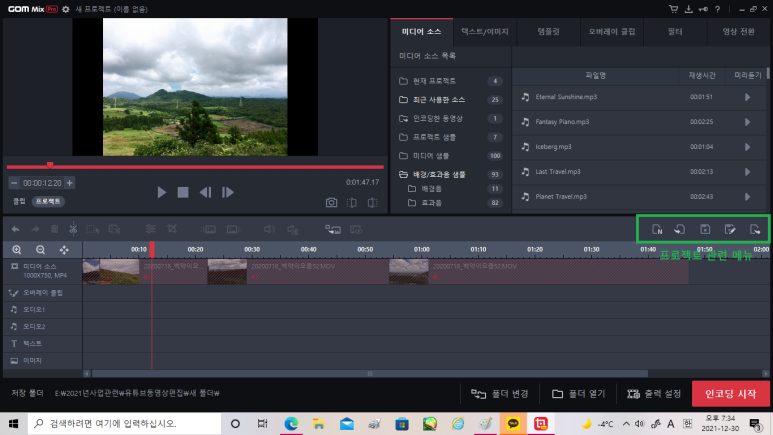The width and height of the screenshot is (773, 435).
Task: Click the last project menu document icon
Action: [755, 229]
